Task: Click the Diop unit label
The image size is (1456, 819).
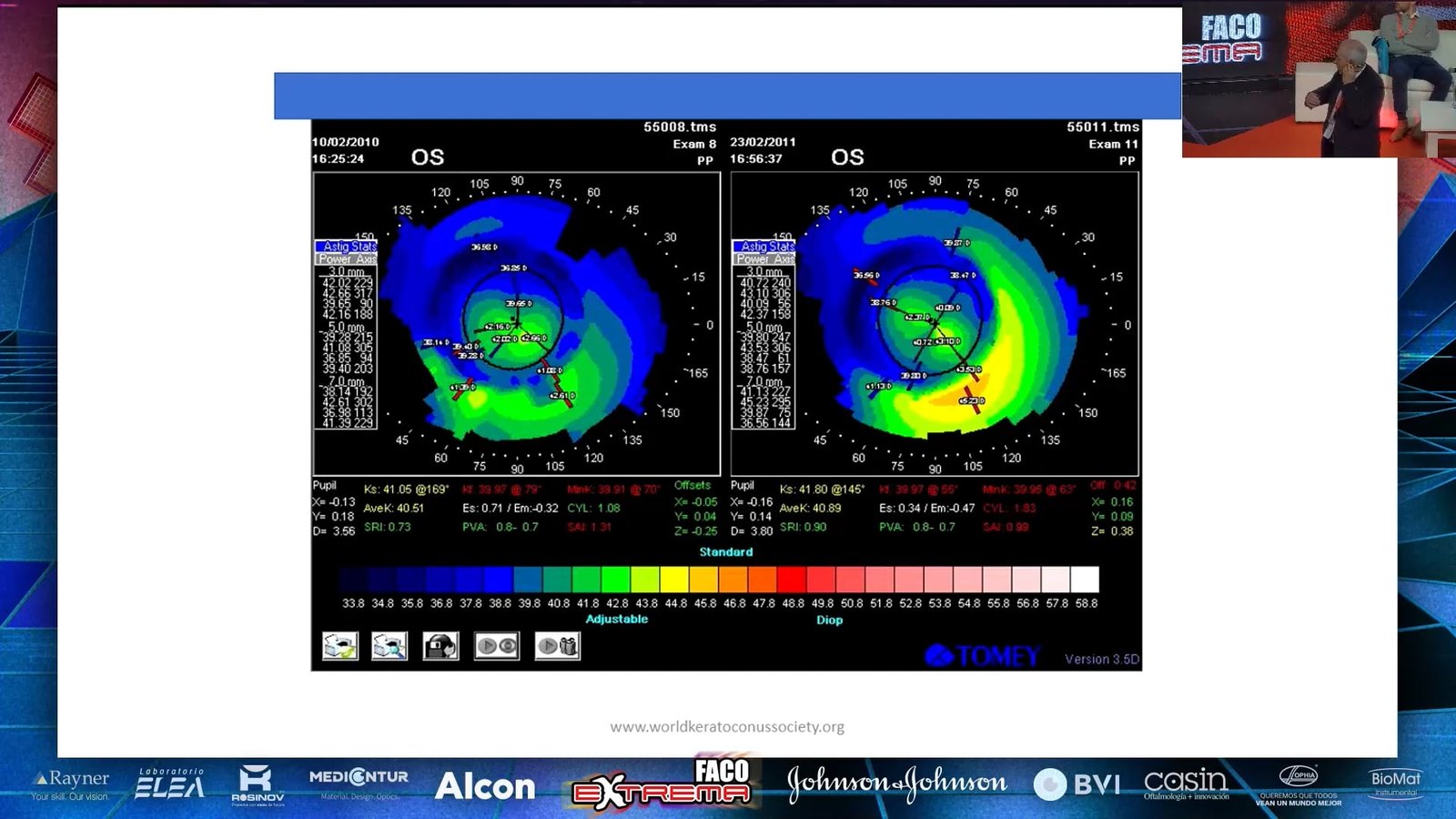Action: 829,620
